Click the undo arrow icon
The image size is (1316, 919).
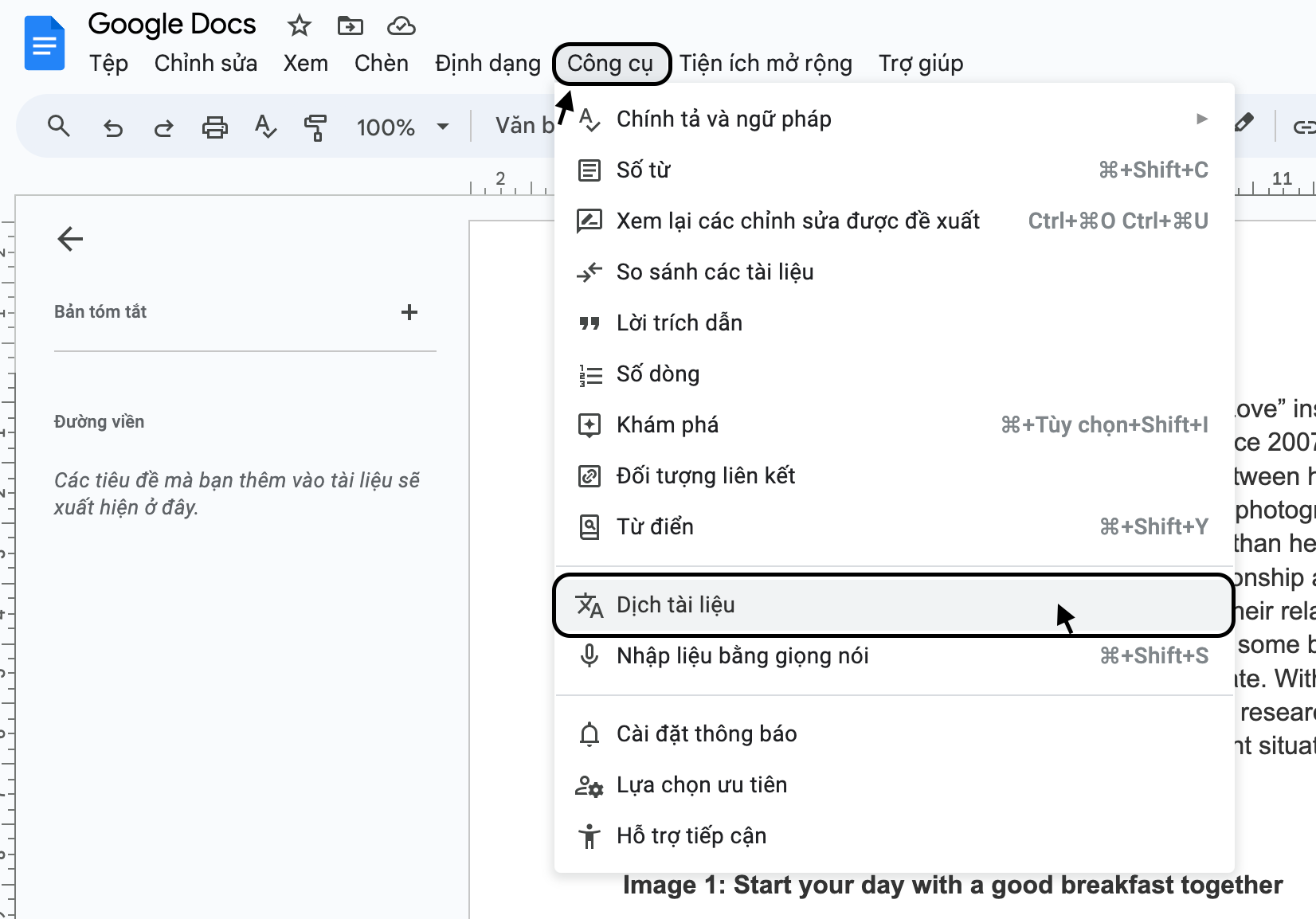(113, 127)
